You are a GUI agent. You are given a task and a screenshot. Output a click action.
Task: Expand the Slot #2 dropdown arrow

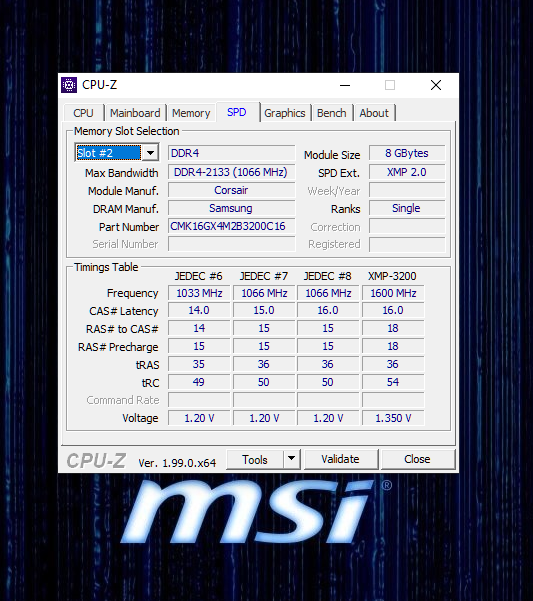click(x=150, y=153)
